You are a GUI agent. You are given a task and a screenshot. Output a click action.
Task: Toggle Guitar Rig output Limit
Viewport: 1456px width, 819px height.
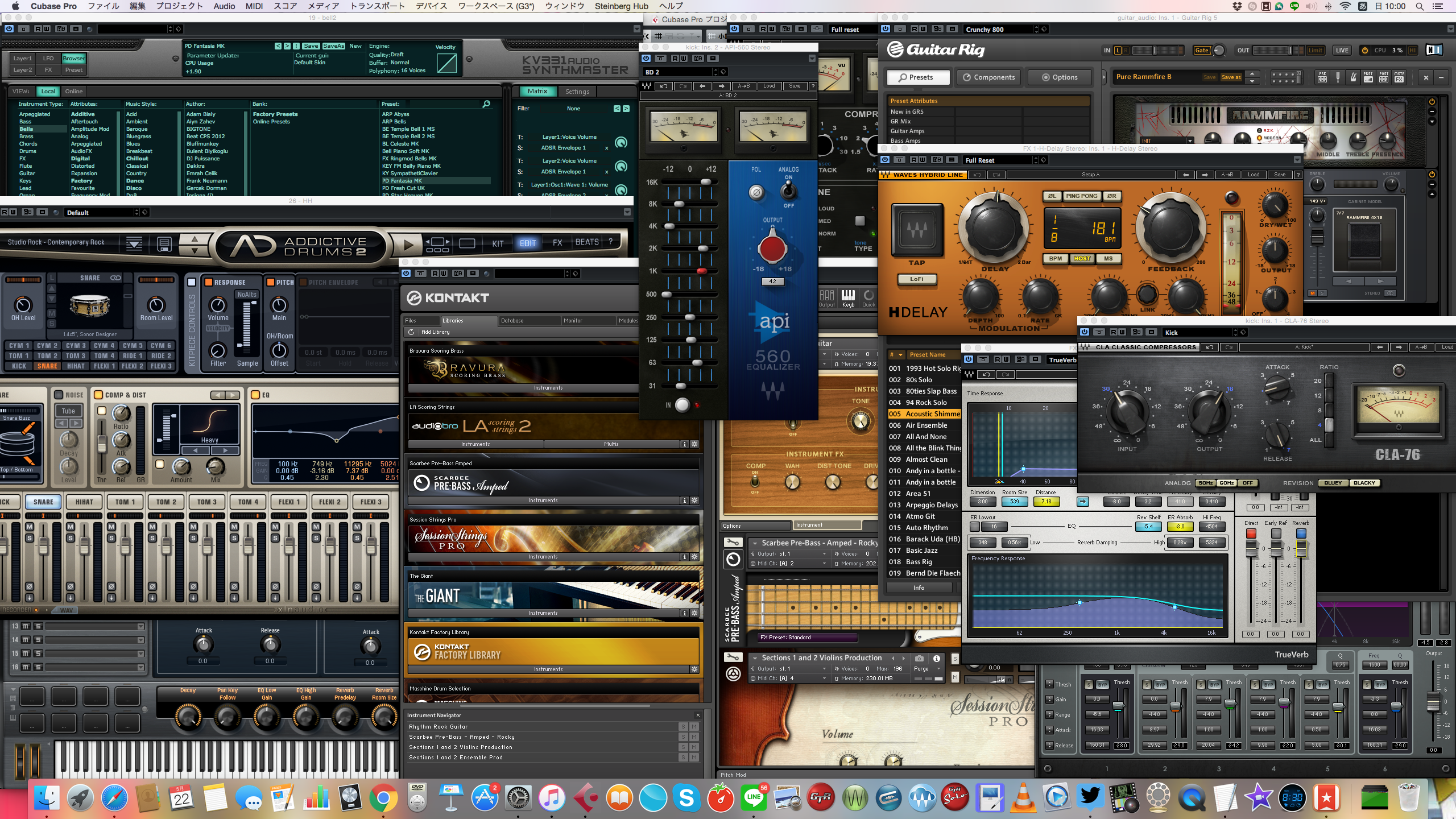tap(1316, 50)
